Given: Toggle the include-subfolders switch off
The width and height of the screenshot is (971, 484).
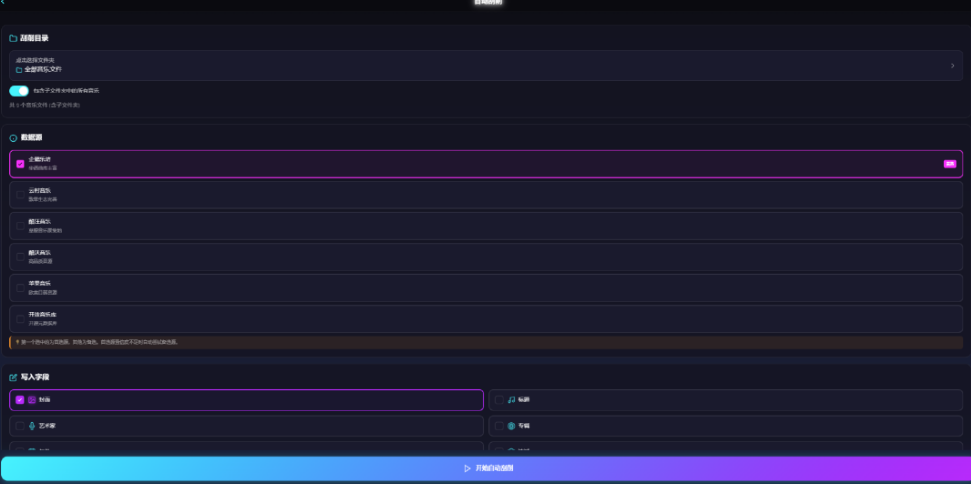Looking at the screenshot, I should (x=19, y=91).
